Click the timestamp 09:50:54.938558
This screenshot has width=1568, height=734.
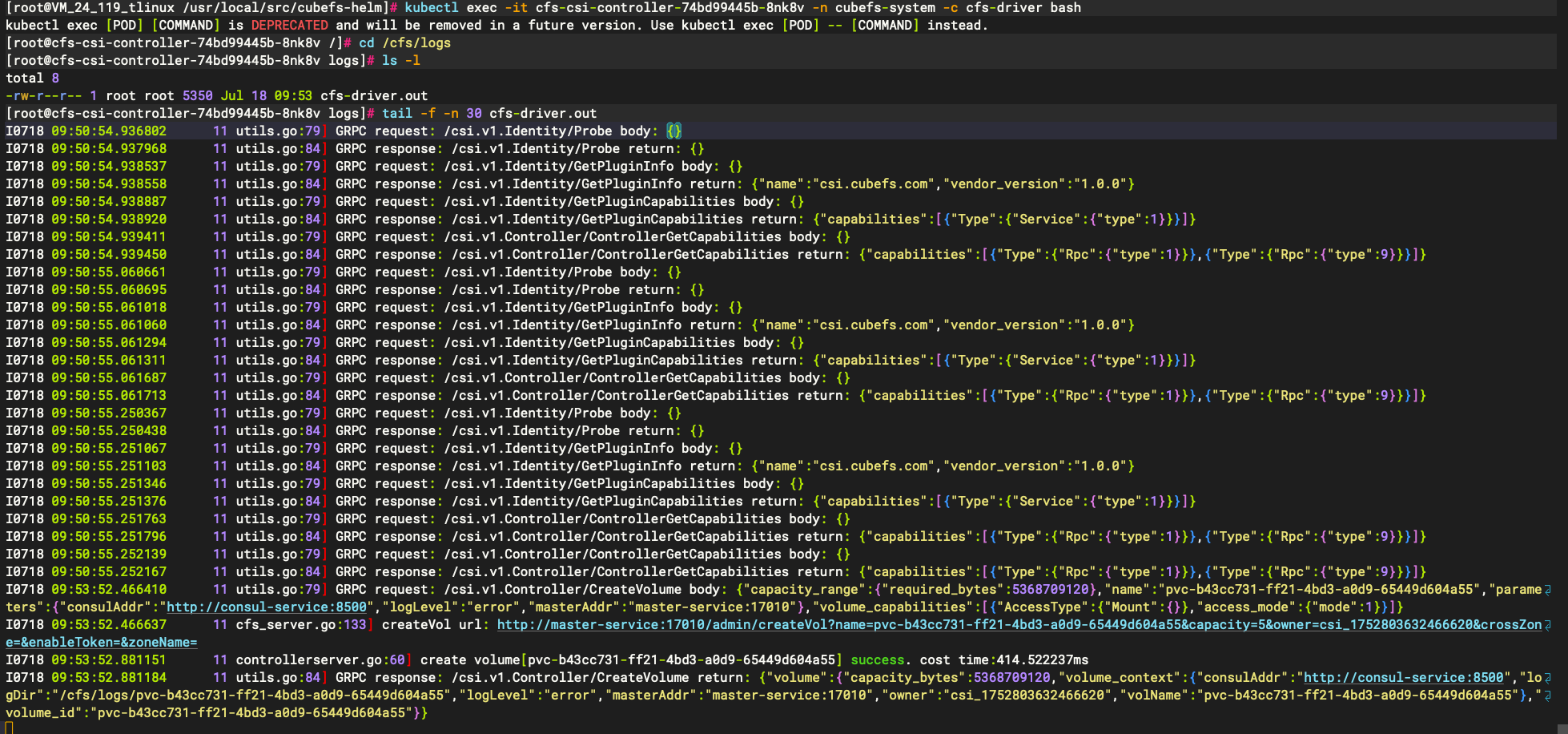(109, 183)
